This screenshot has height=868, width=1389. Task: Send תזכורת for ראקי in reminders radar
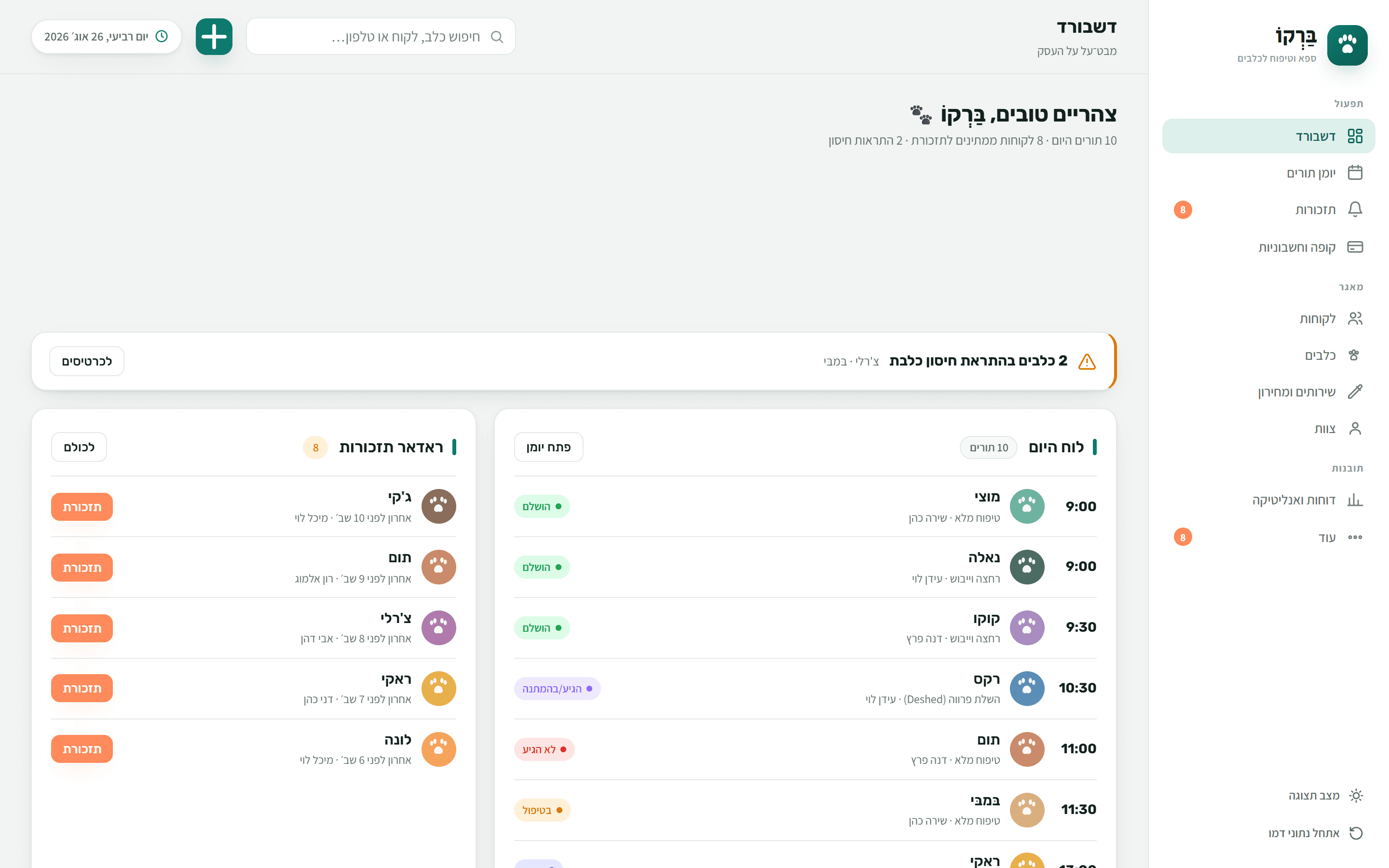[x=82, y=688]
